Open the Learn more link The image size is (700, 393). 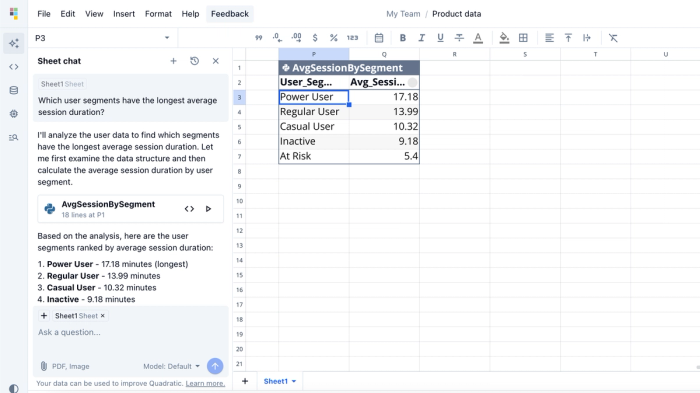click(x=205, y=383)
